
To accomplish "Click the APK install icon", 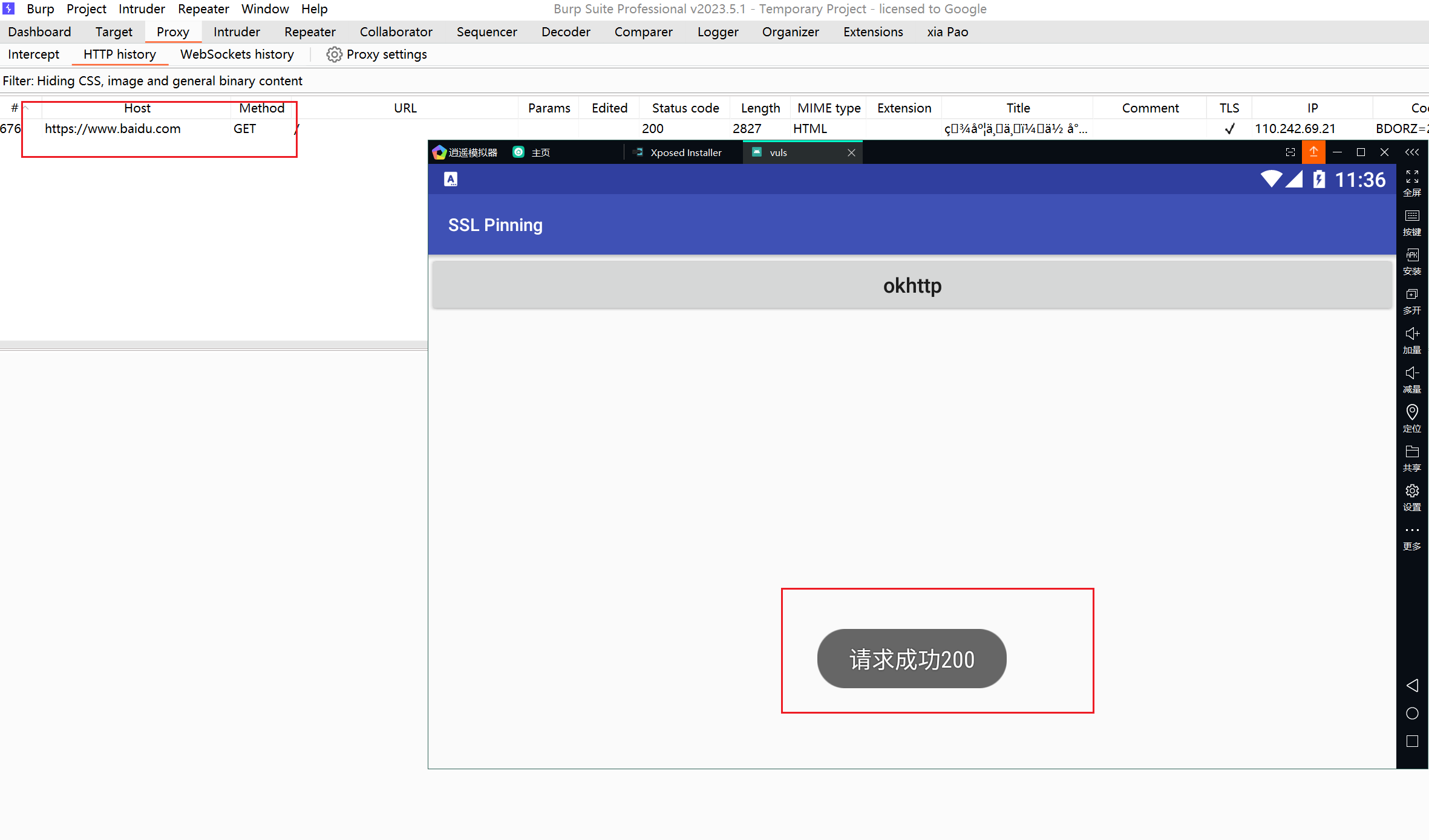I will coord(1411,255).
